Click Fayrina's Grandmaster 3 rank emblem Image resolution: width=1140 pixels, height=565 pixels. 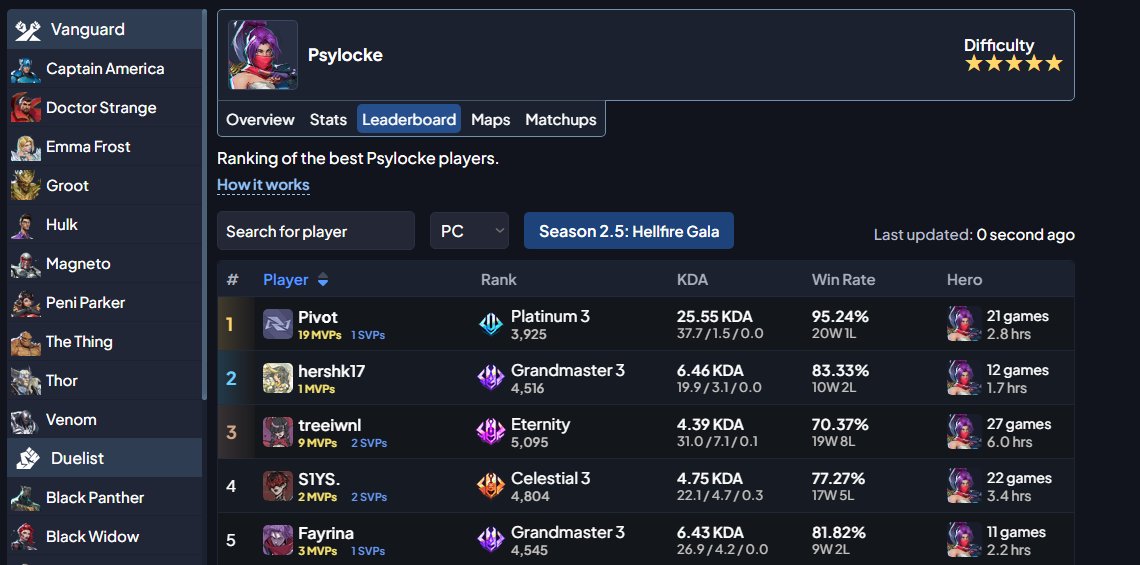click(x=491, y=540)
